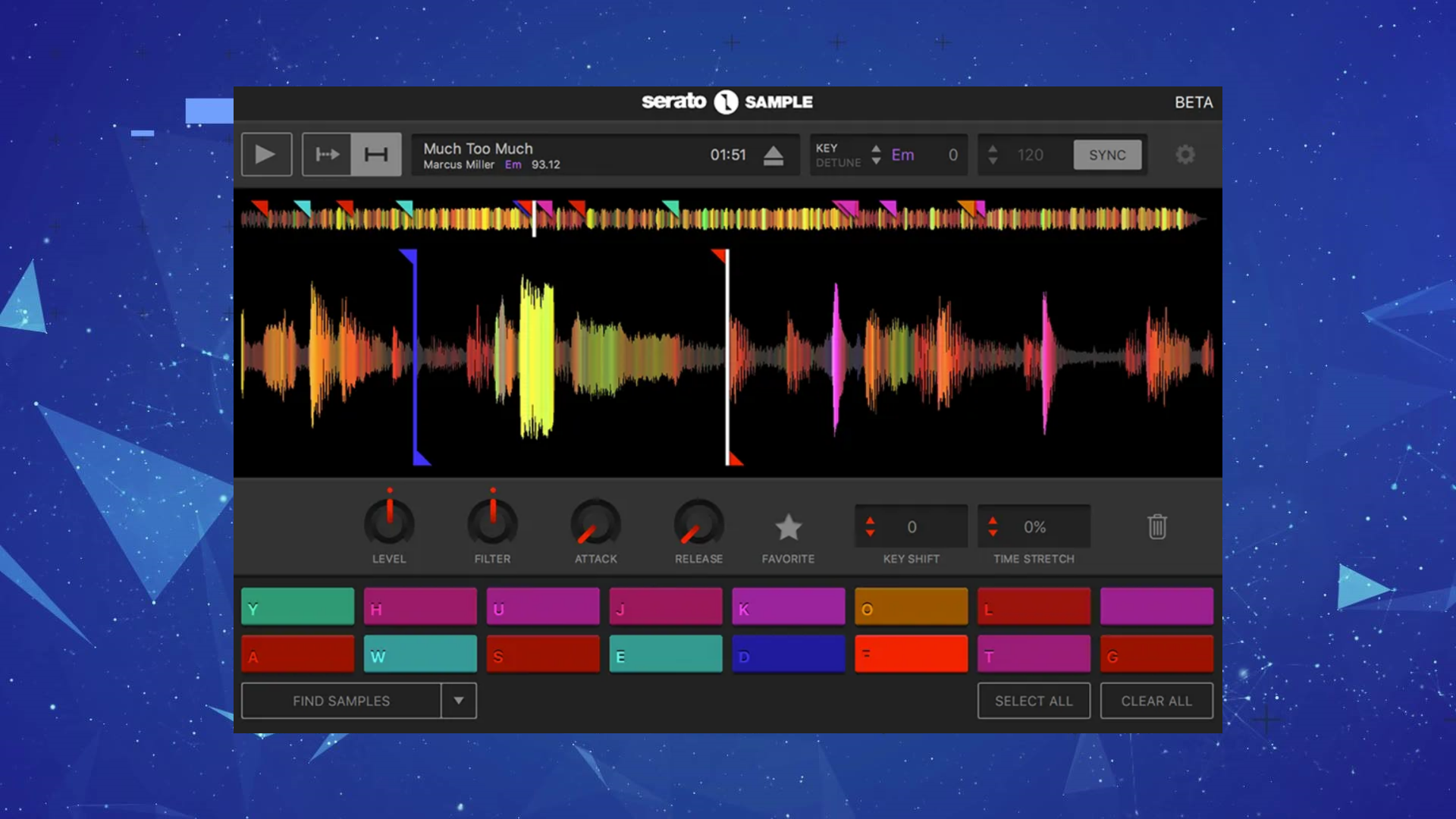1456x819 pixels.
Task: Click the white playhead in track overview
Action: pyautogui.click(x=534, y=218)
